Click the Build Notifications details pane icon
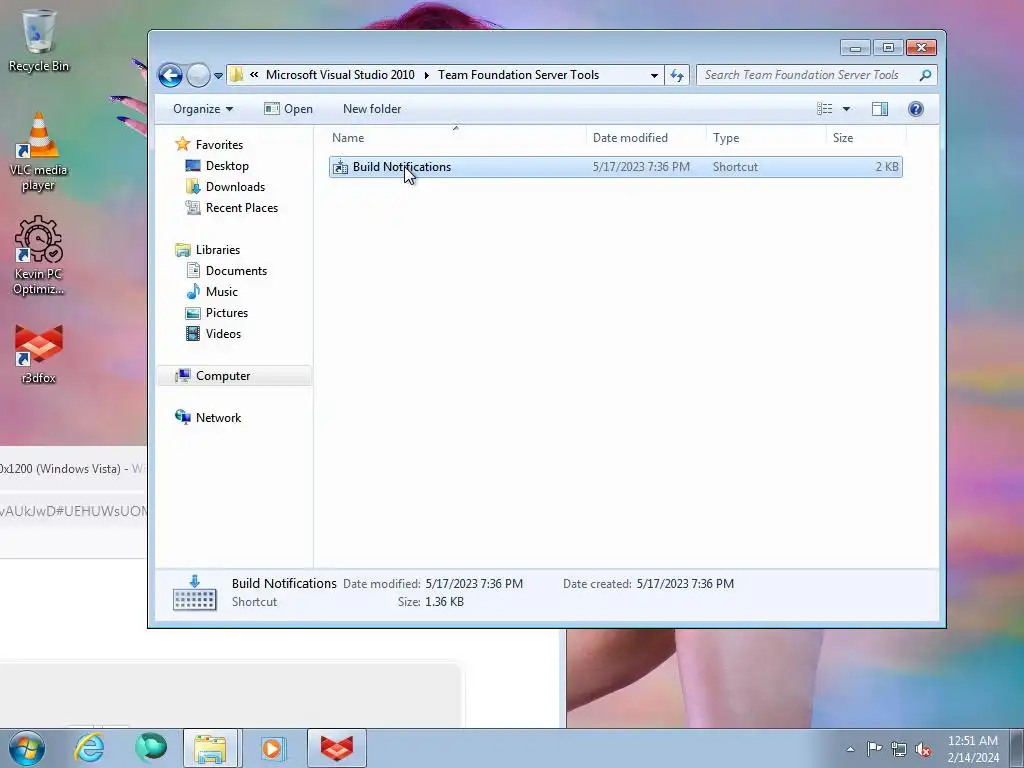The width and height of the screenshot is (1024, 768). (x=195, y=592)
